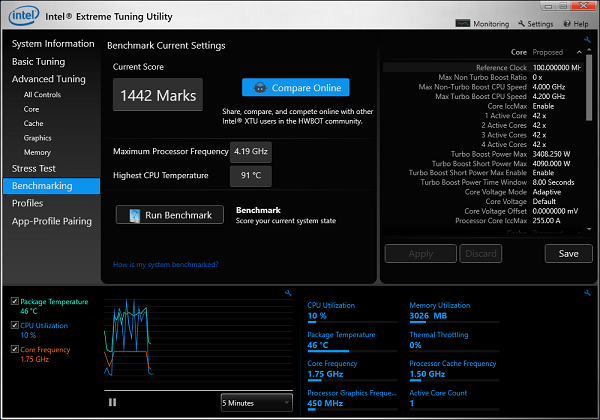Open 'How is my system benchmarked?' link
This screenshot has width=600, height=420.
tap(166, 264)
